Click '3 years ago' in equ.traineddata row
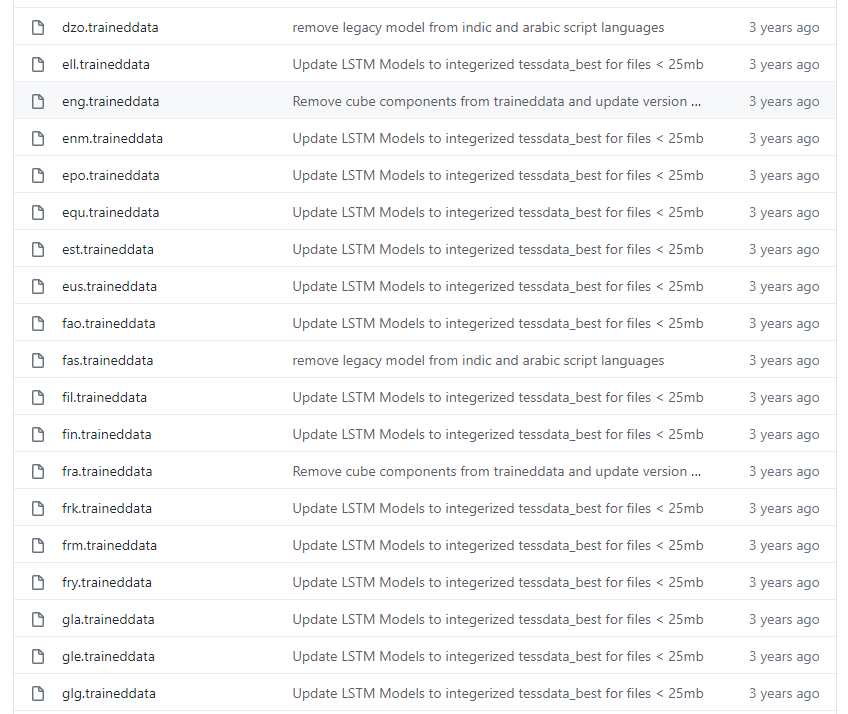The image size is (848, 714). (x=784, y=212)
